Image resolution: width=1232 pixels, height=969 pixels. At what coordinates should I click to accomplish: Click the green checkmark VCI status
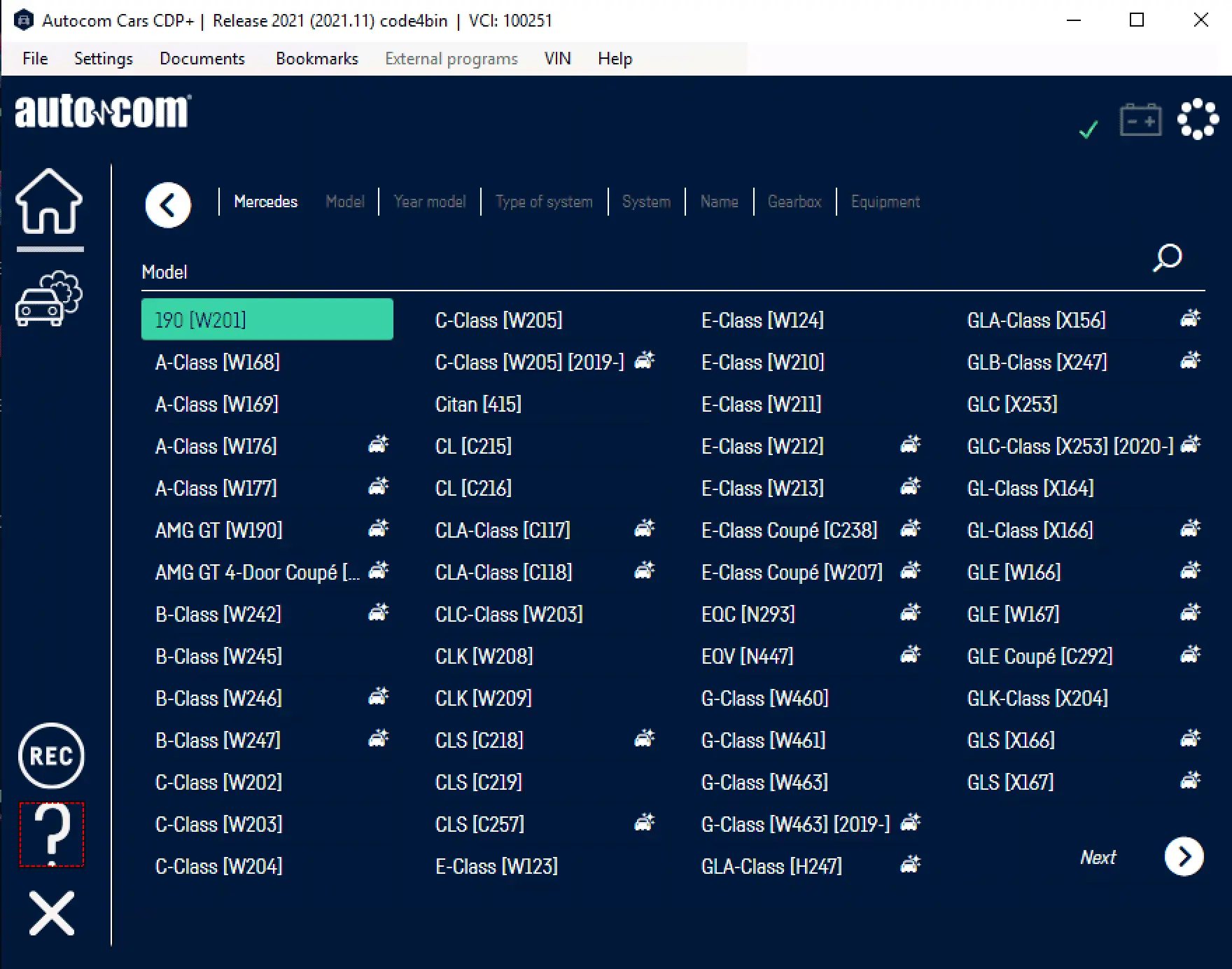point(1088,130)
